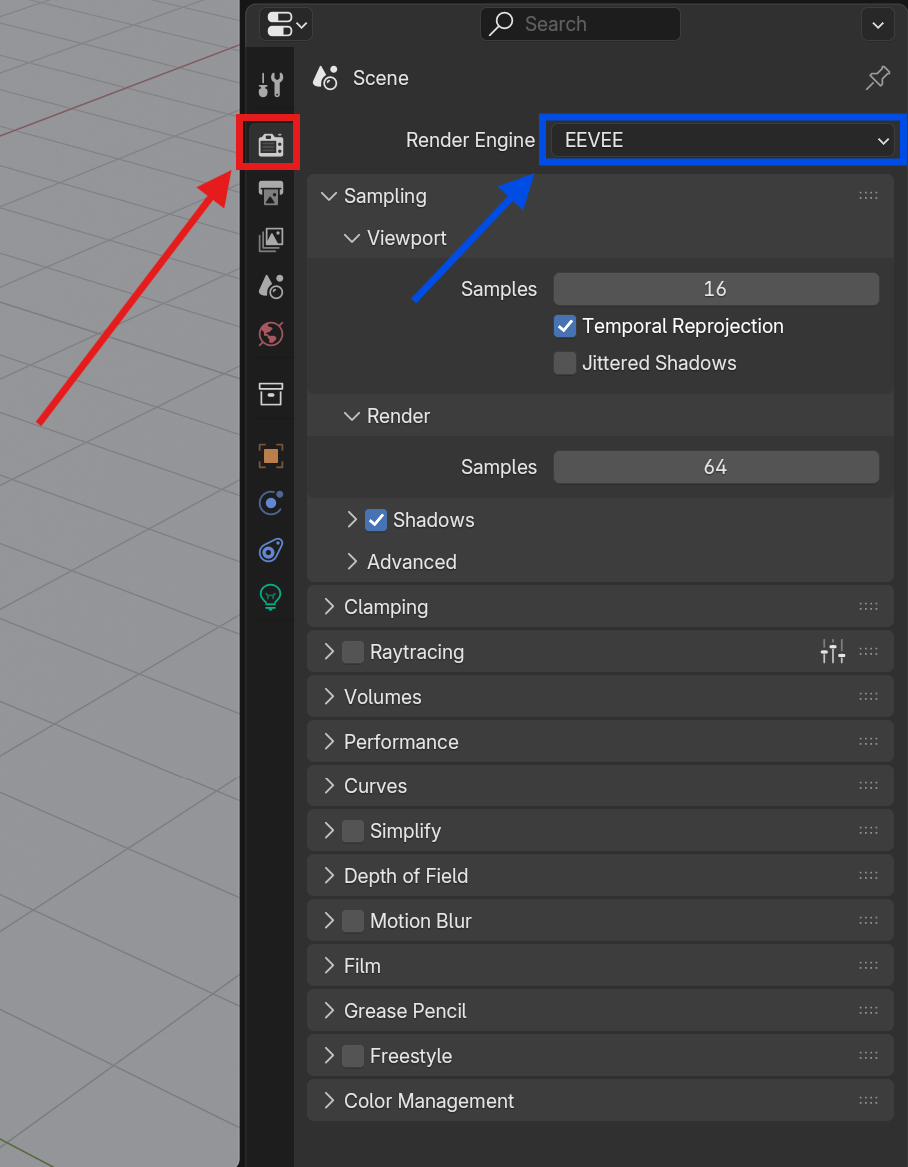The image size is (908, 1167).
Task: Expand the Grease Pencil panel
Action: 329,1011
